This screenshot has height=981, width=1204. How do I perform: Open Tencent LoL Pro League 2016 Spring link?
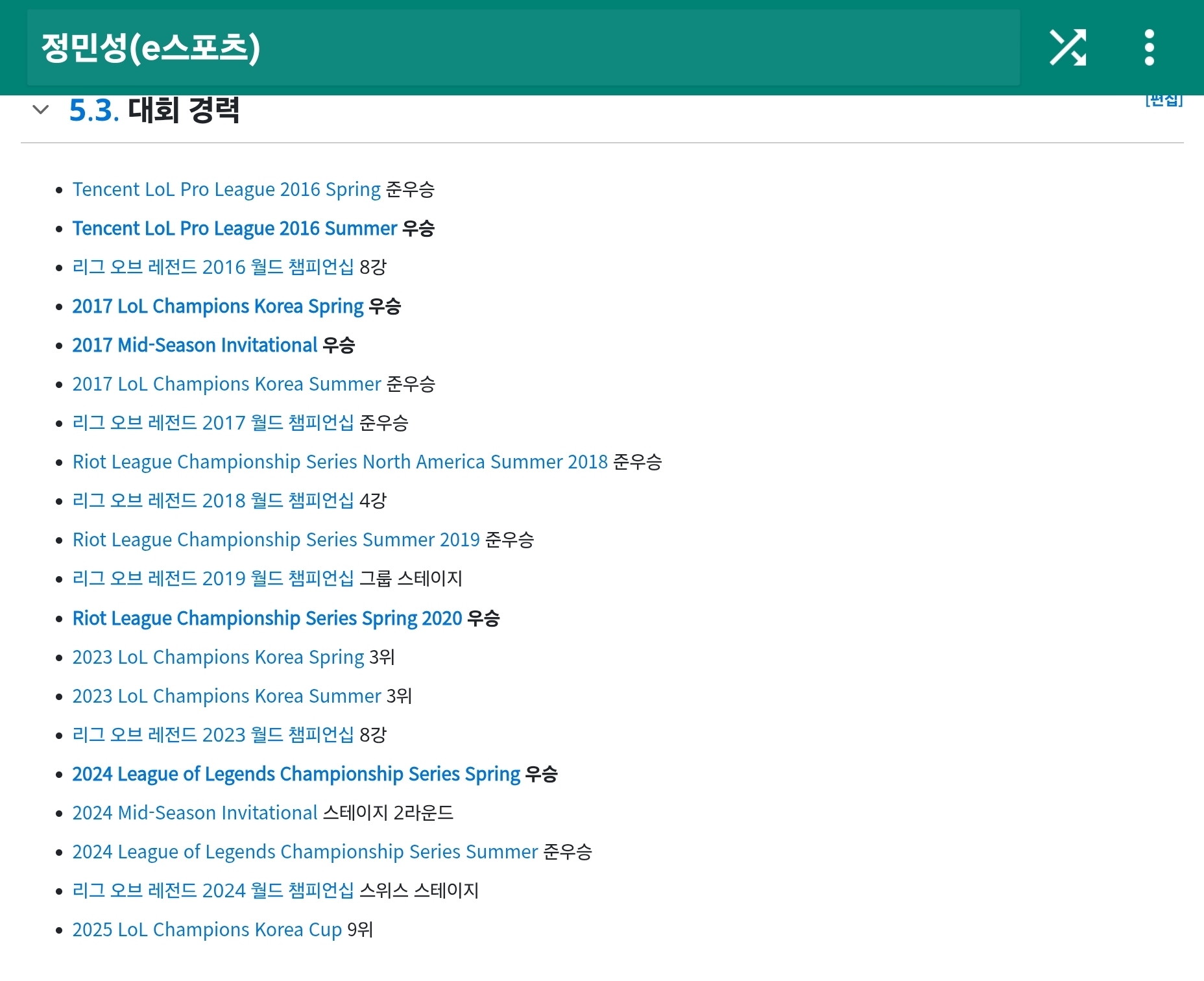tap(226, 189)
